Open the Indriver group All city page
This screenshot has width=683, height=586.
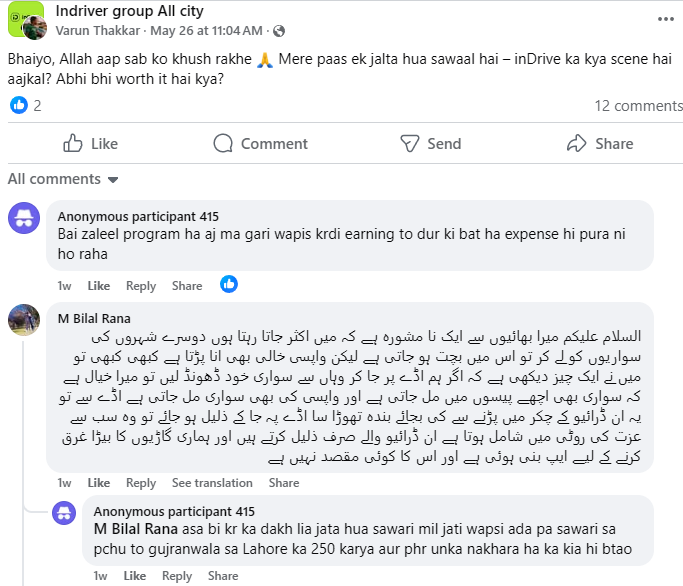(x=129, y=11)
